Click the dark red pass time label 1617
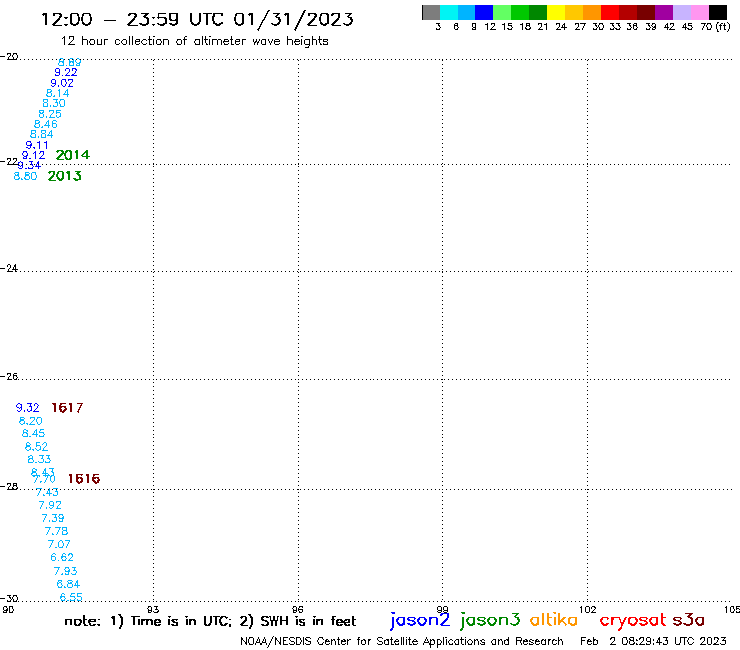 [x=67, y=408]
